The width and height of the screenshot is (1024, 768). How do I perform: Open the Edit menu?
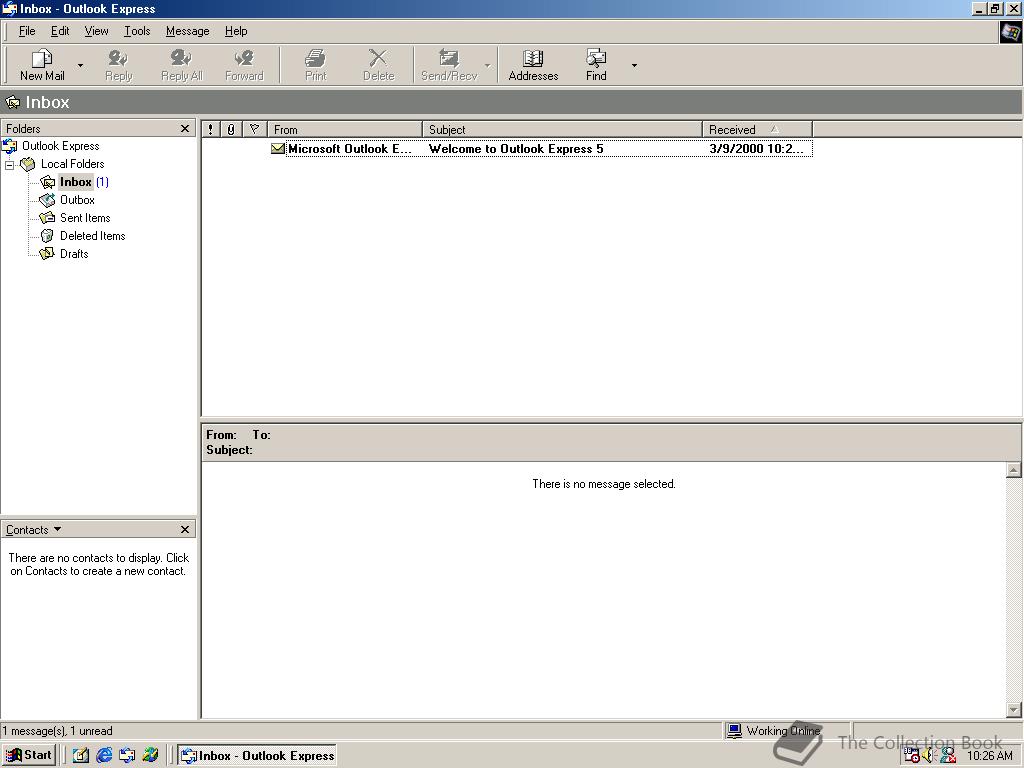[x=60, y=31]
